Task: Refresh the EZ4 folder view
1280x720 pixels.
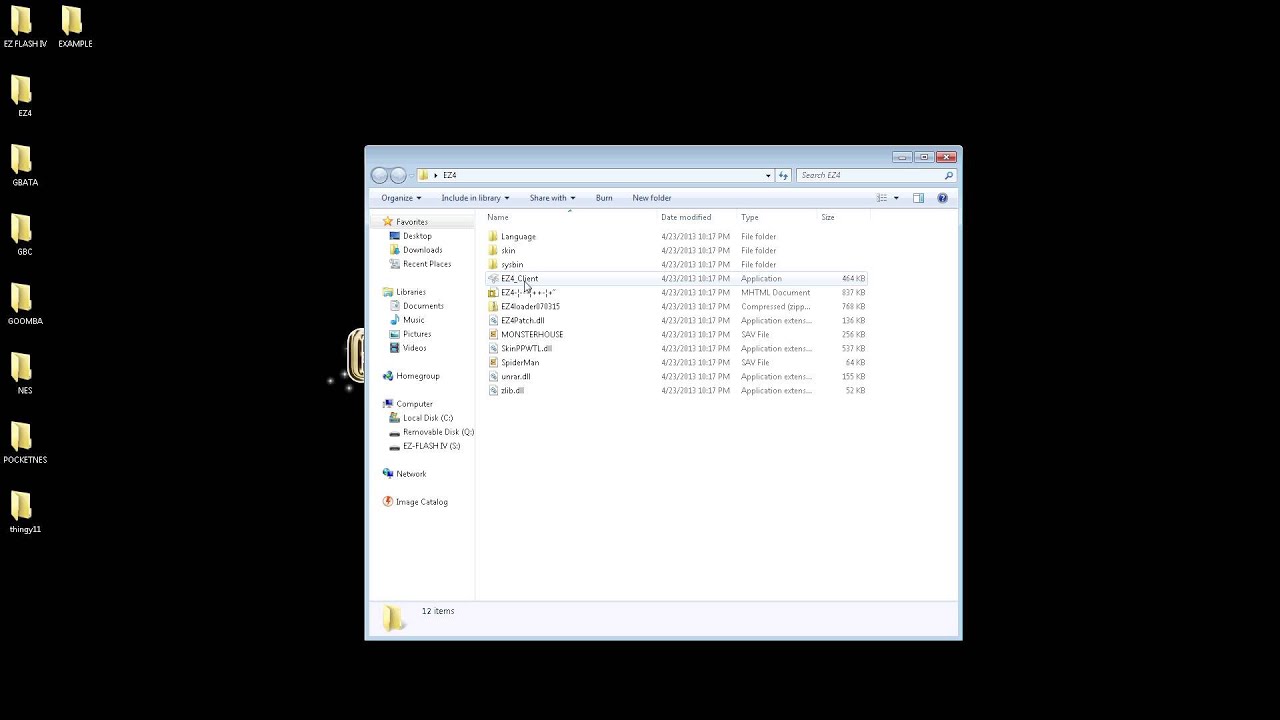Action: click(783, 175)
